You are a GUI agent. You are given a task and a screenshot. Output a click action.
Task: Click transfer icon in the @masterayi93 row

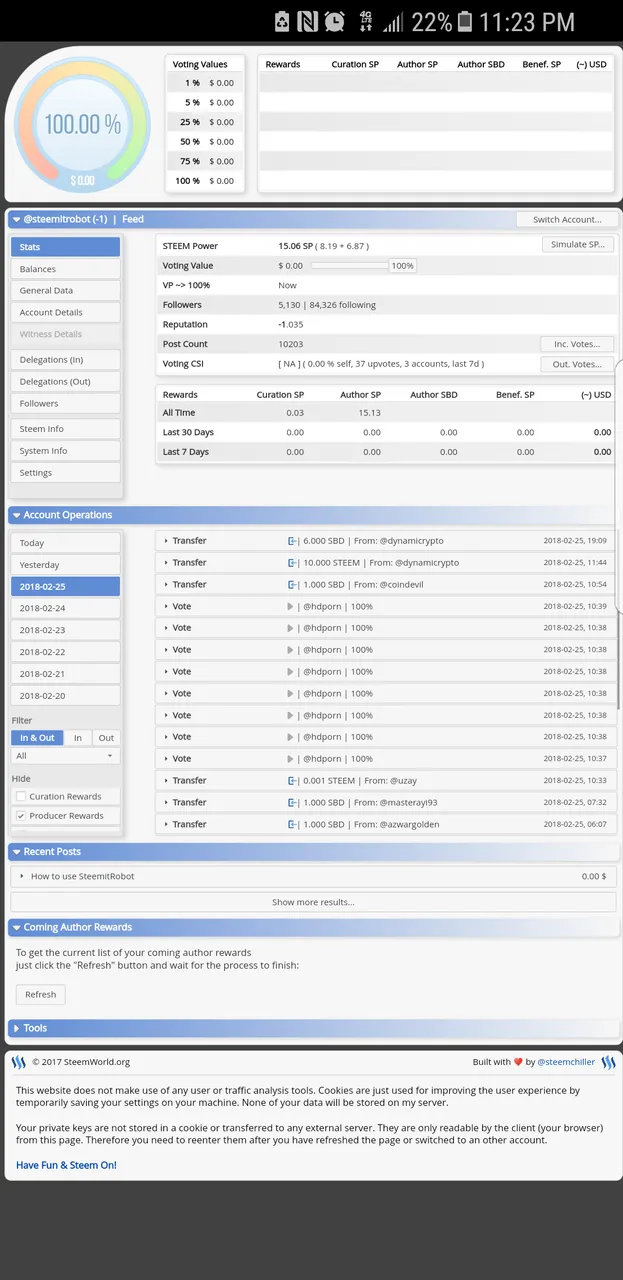(293, 803)
